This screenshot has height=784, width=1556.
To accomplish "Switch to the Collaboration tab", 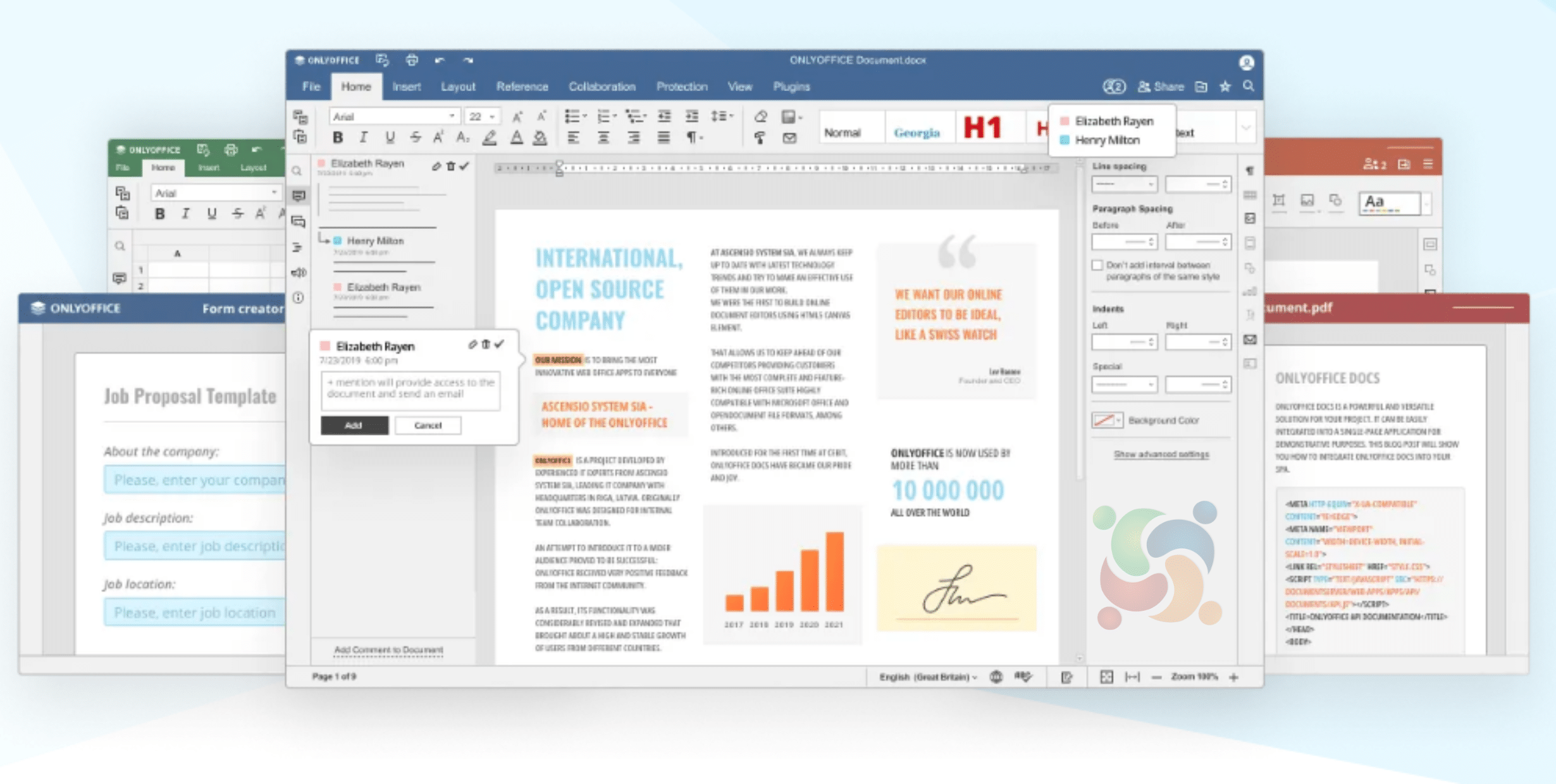I will click(602, 87).
